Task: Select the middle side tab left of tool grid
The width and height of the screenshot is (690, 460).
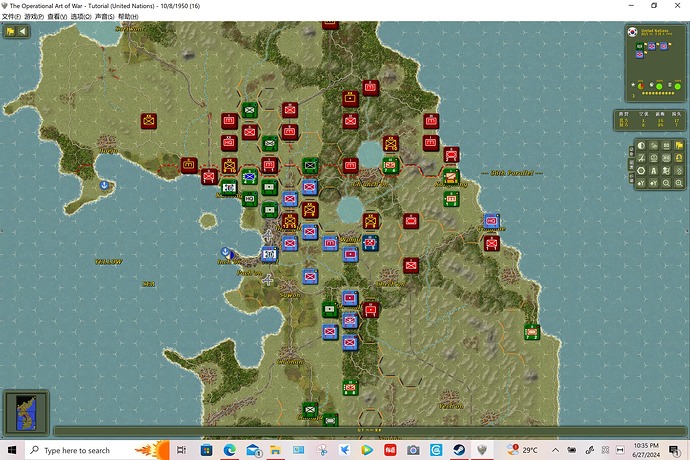Action: coord(631,165)
